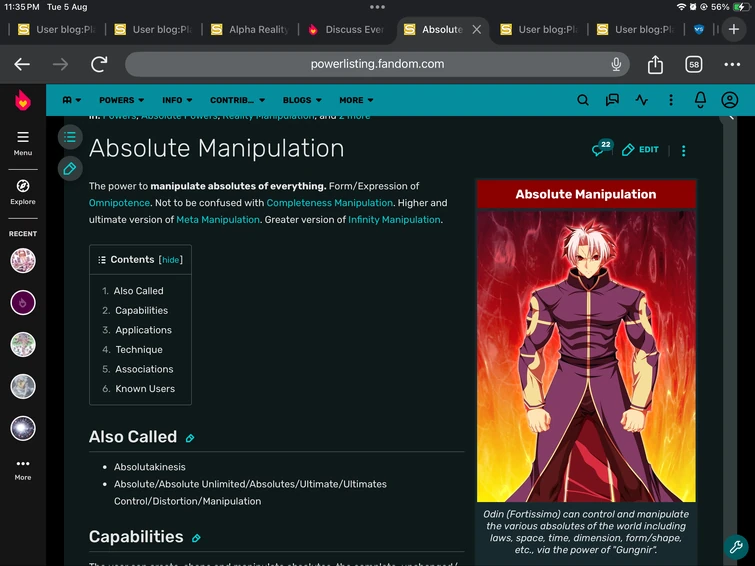Open the third recent wiki avatar
This screenshot has height=566, width=755.
(x=23, y=344)
